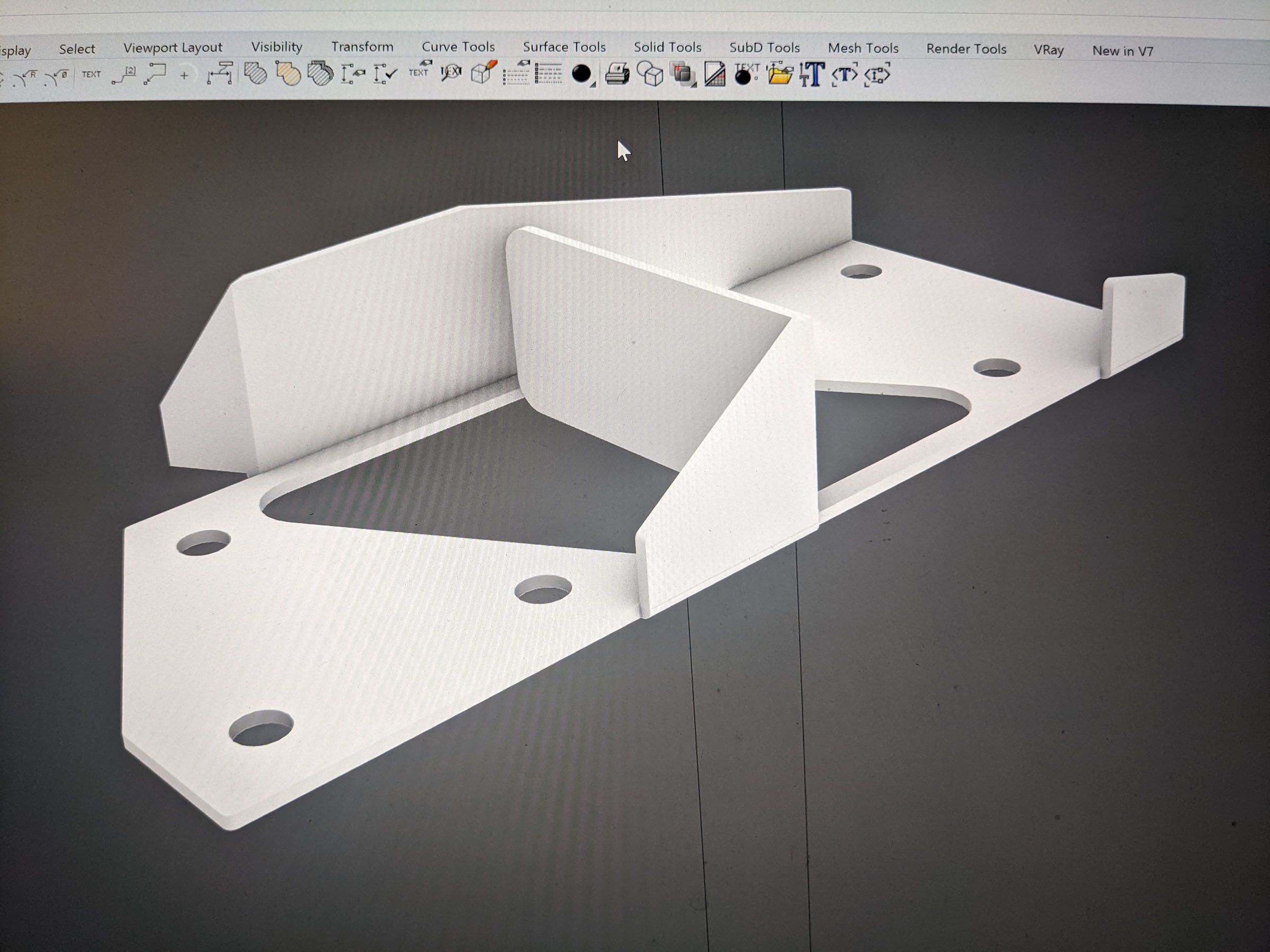Click the find text magnifier icon
Screen dimensions: 1270x952
point(451,74)
